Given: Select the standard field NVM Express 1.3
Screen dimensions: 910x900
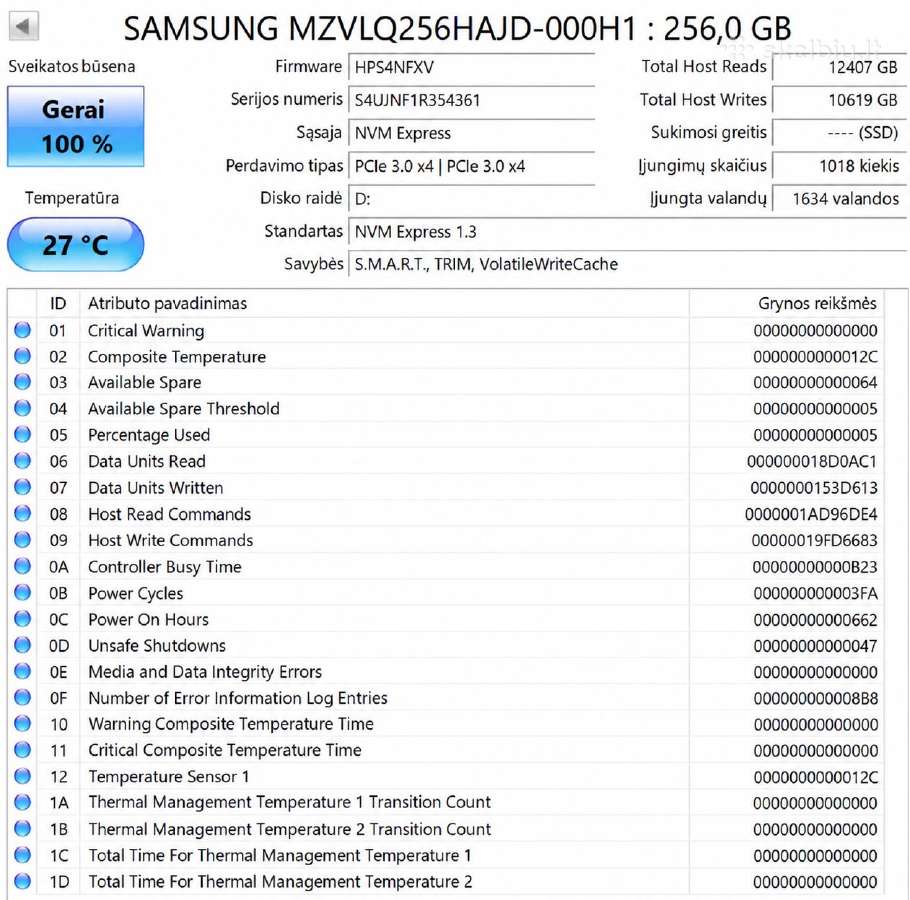Looking at the screenshot, I should coord(627,232).
